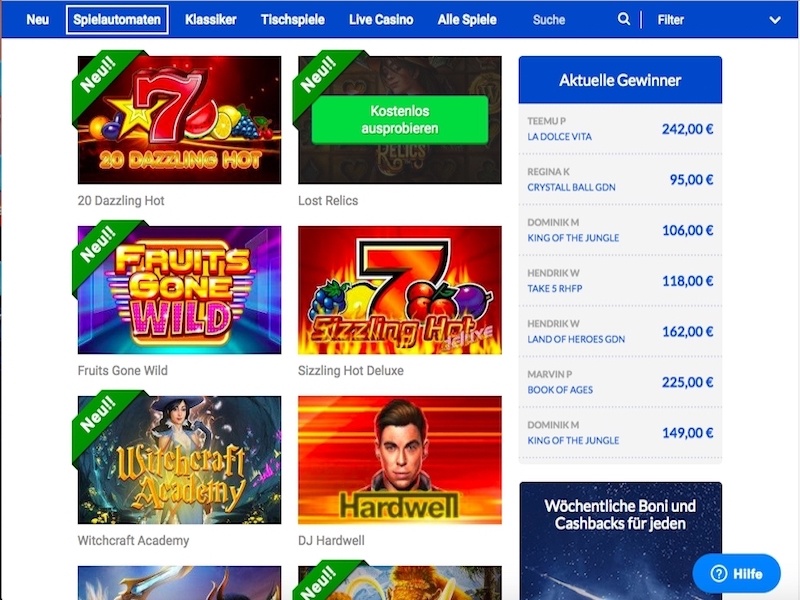Open Wöchentliche Boni und Cashbacks banner

[620, 541]
